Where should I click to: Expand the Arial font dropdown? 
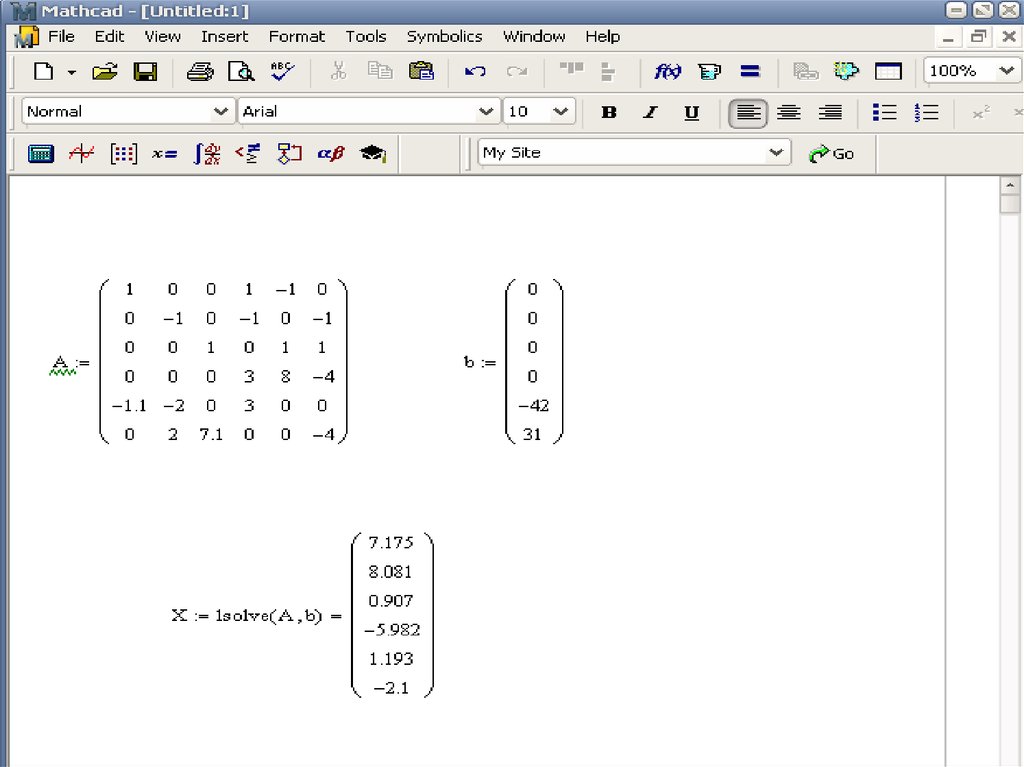486,112
